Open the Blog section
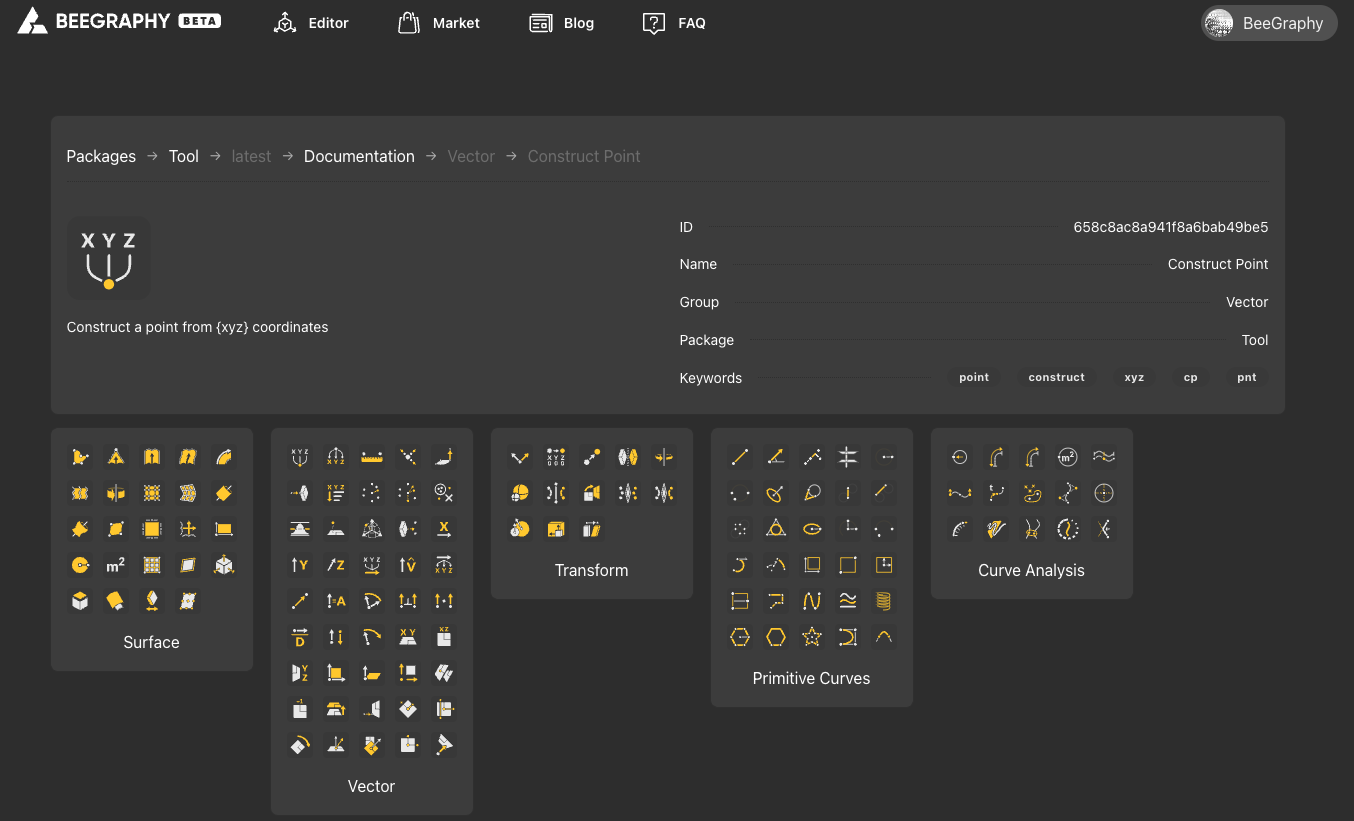This screenshot has height=821, width=1354. [562, 23]
